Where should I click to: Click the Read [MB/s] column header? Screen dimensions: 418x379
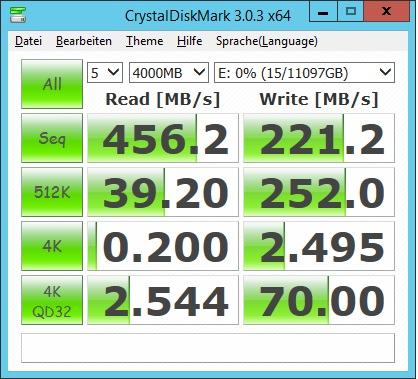pos(163,99)
